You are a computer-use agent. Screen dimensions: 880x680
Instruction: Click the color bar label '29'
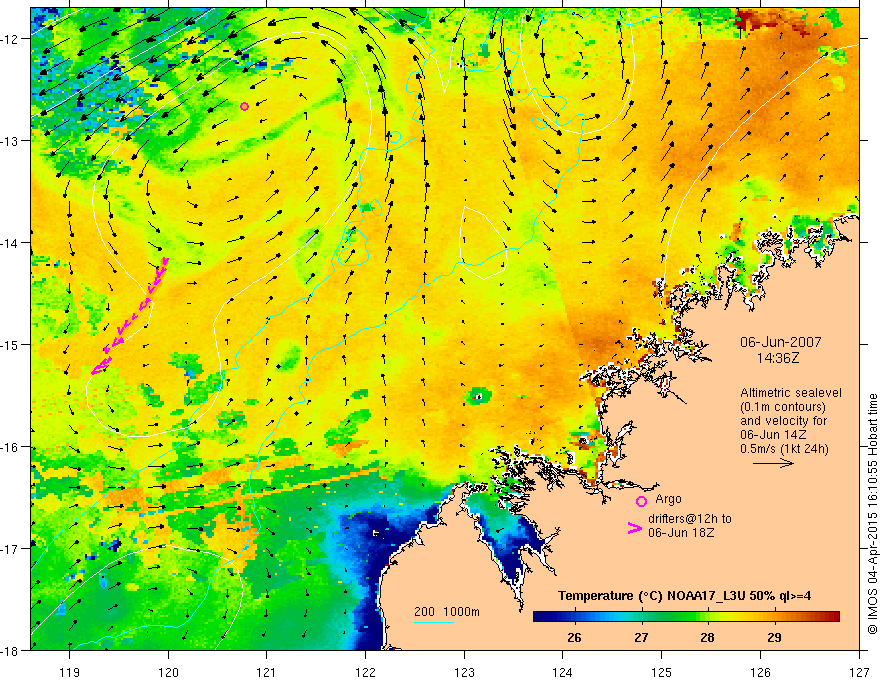pos(774,637)
